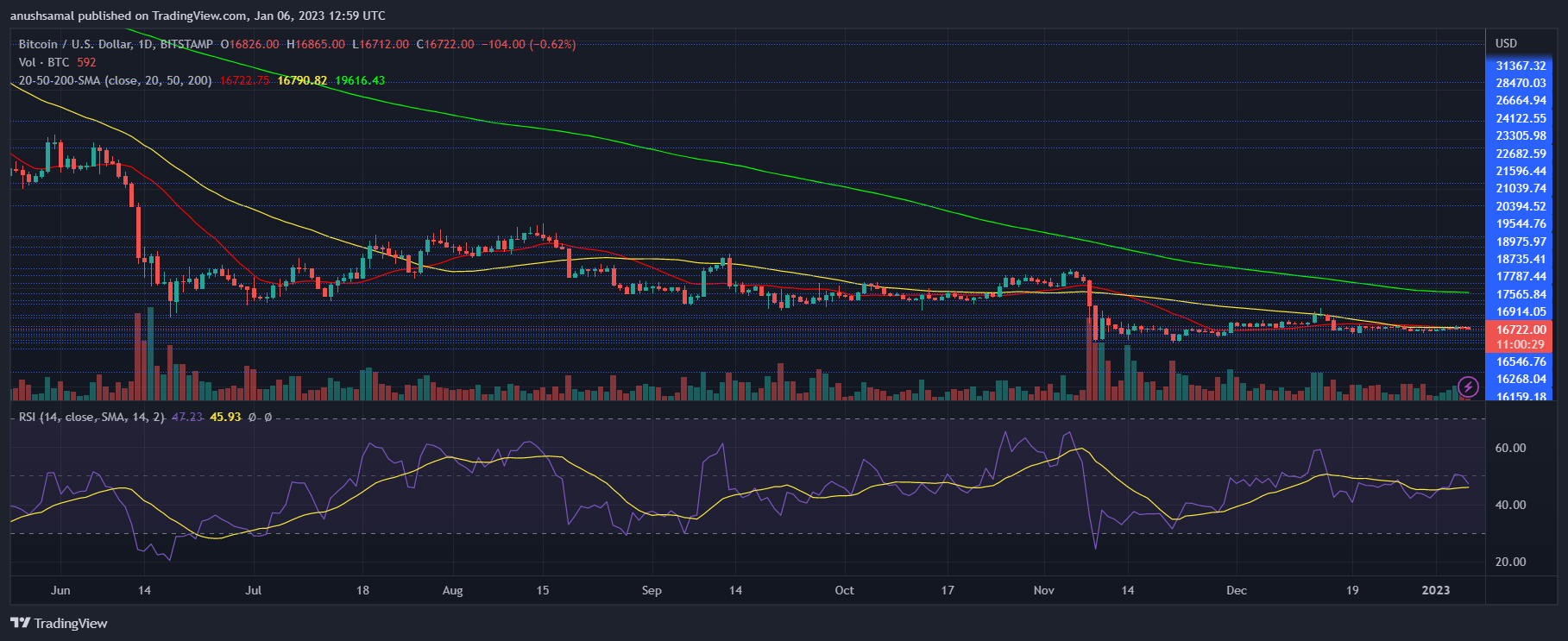Click the RSI 20.00 scale label
Screen dimensions: 1568x641
click(x=1510, y=562)
